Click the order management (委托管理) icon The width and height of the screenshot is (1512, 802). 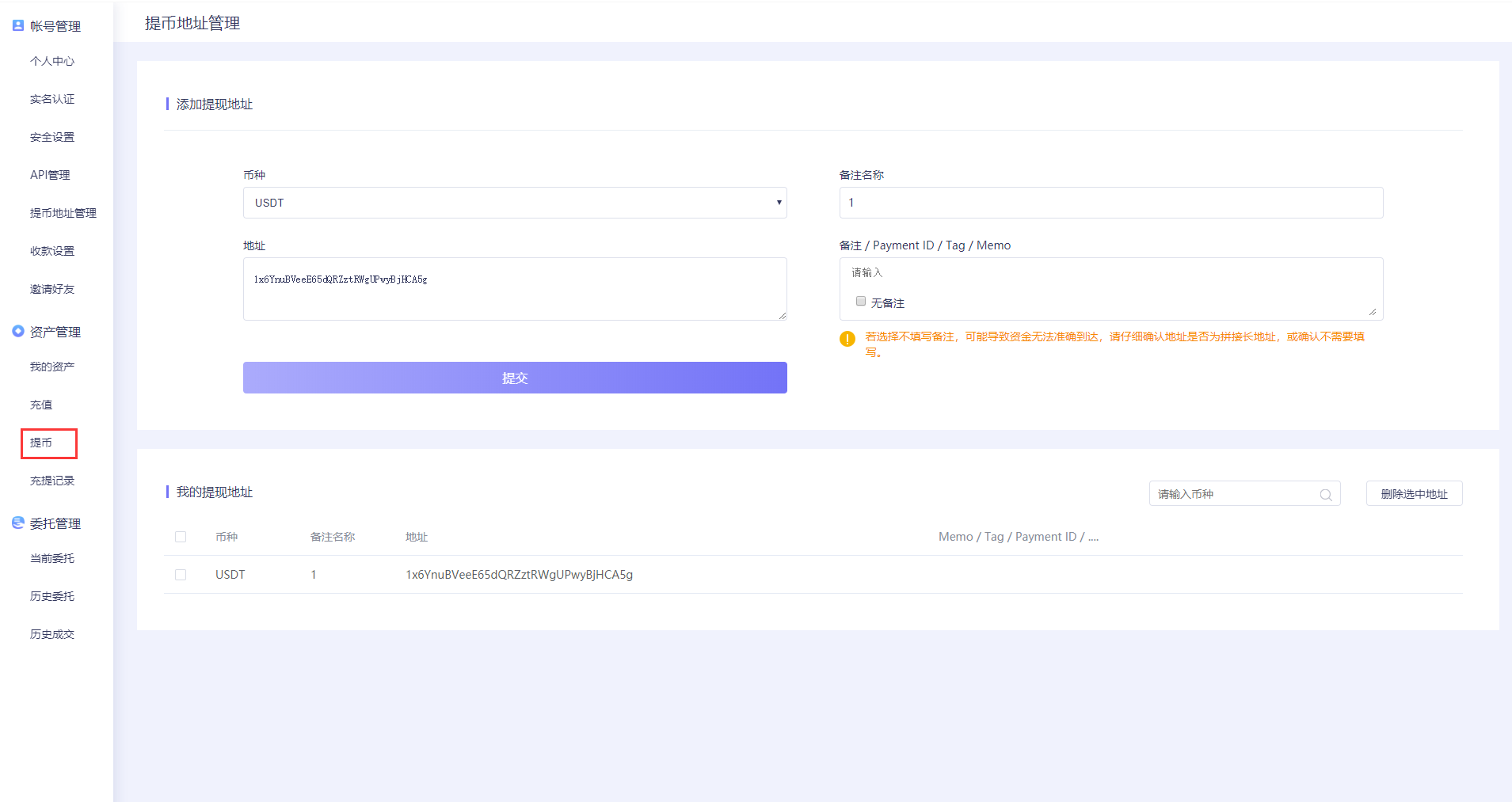pos(18,523)
